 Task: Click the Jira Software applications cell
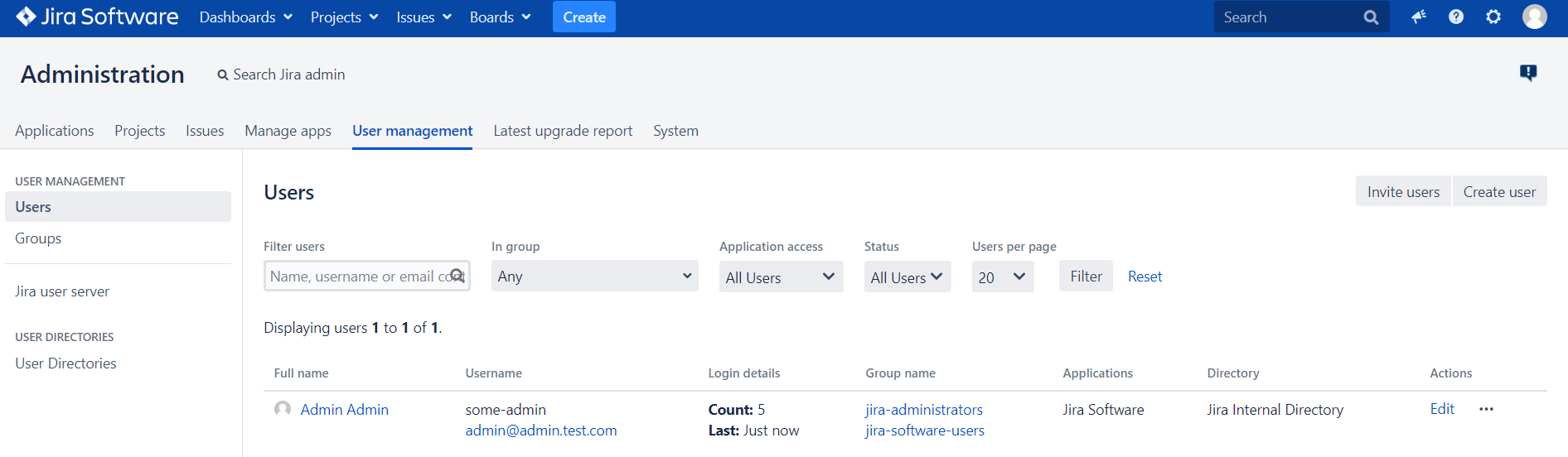[1103, 410]
